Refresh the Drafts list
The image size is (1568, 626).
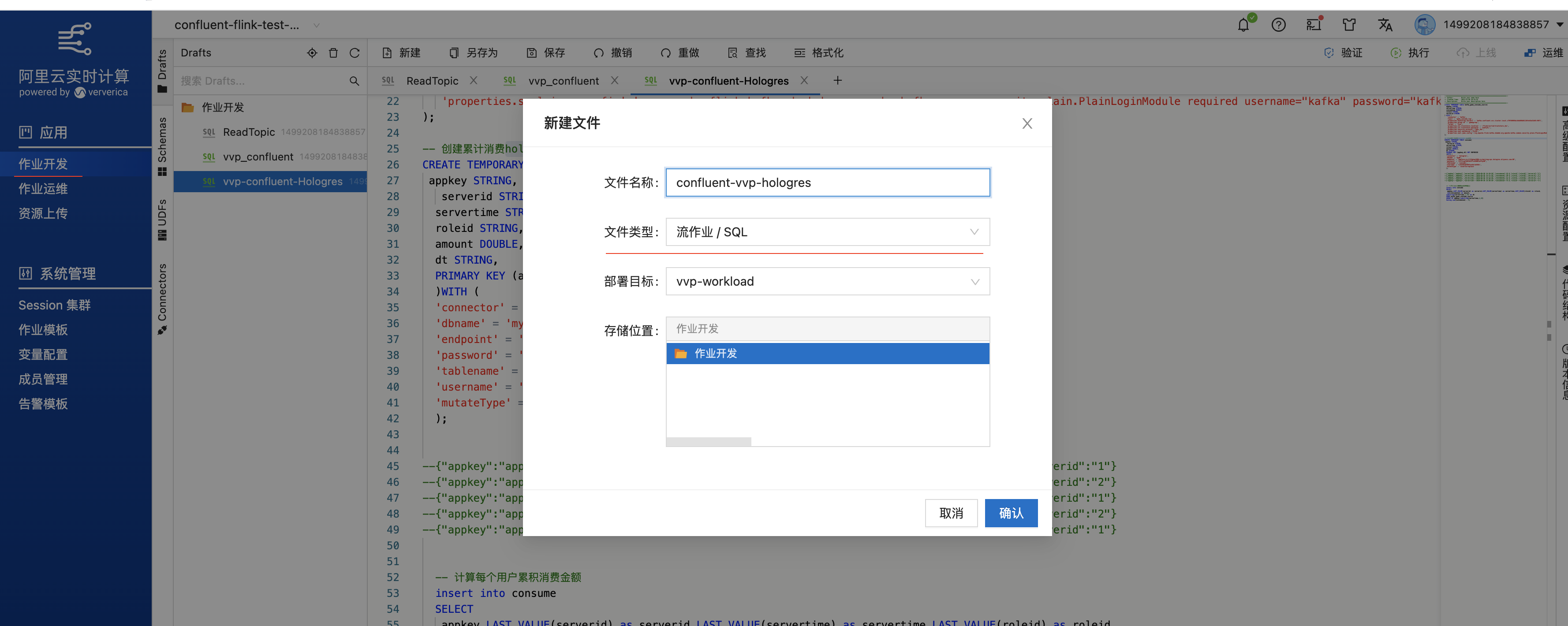pos(354,53)
